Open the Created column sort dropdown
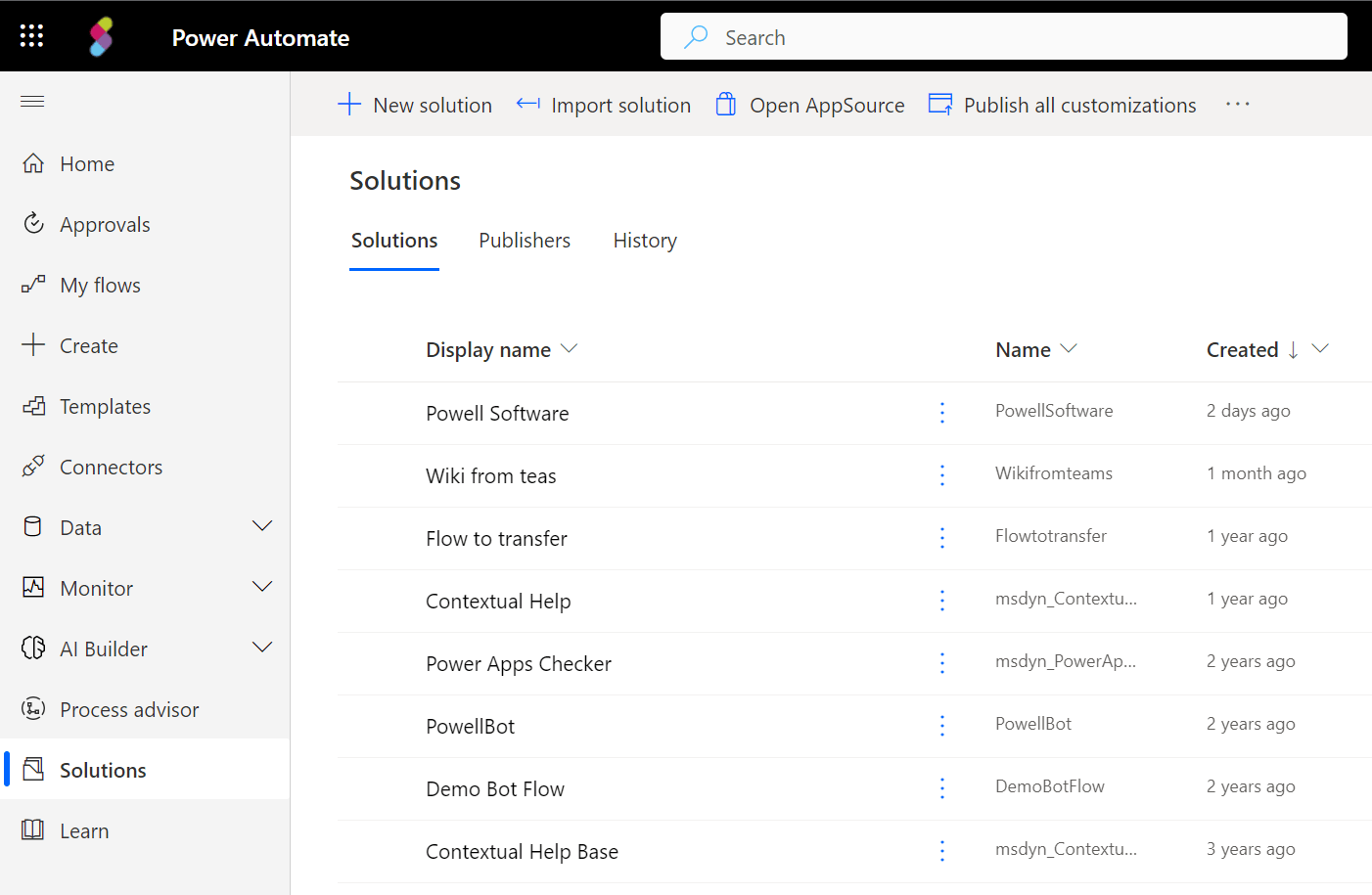The width and height of the screenshot is (1372, 895). [1320, 349]
